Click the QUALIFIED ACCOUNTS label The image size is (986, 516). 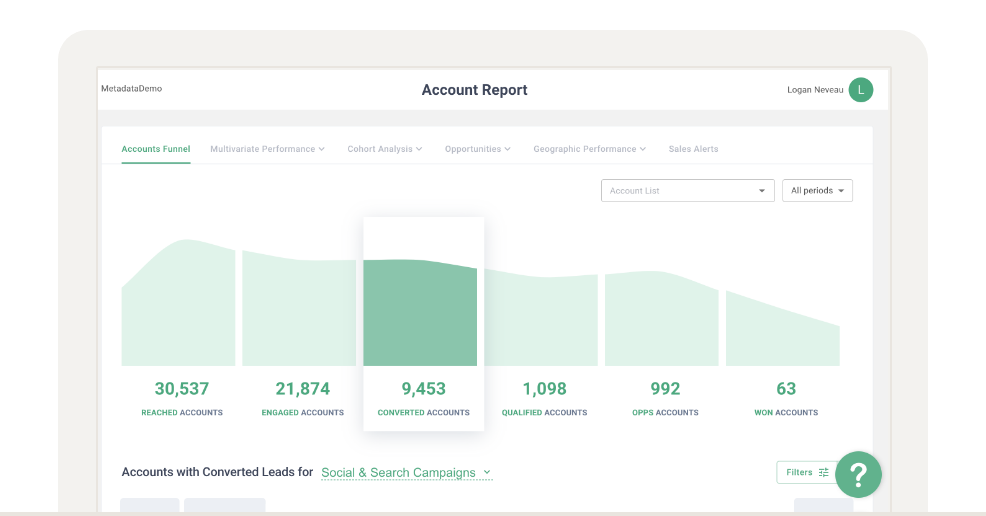[x=545, y=413]
